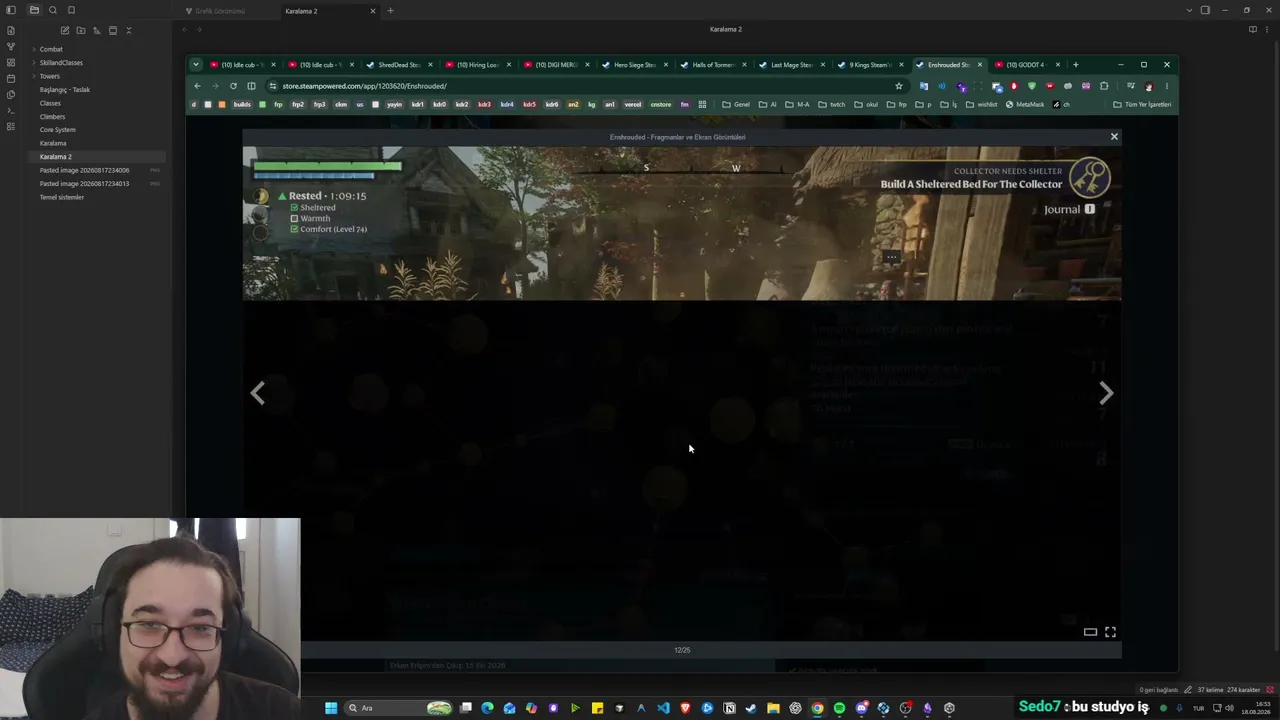This screenshot has height=720, width=1280.
Task: Open Spotify from the taskbar
Action: tap(839, 708)
